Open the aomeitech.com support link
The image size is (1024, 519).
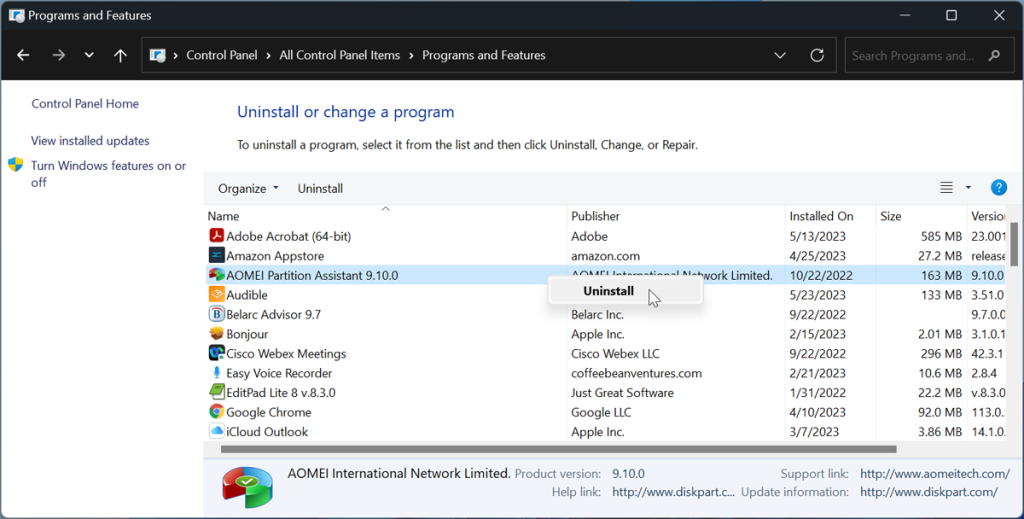(935, 474)
